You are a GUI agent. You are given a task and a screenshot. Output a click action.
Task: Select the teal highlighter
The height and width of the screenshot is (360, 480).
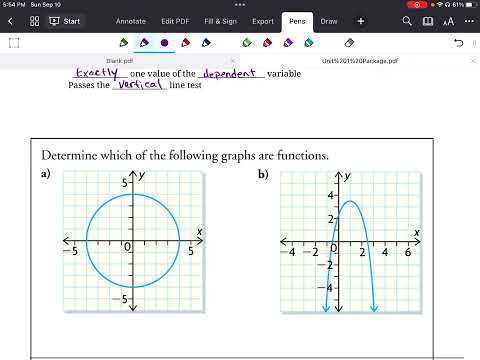pos(309,43)
